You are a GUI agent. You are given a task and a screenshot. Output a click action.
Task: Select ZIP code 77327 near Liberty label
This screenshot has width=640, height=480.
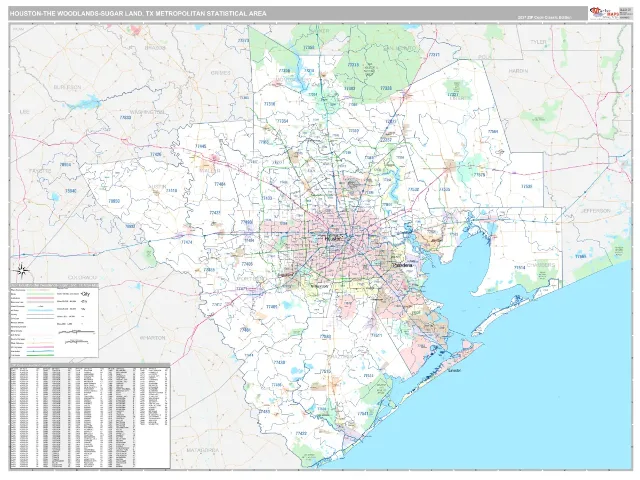(453, 95)
